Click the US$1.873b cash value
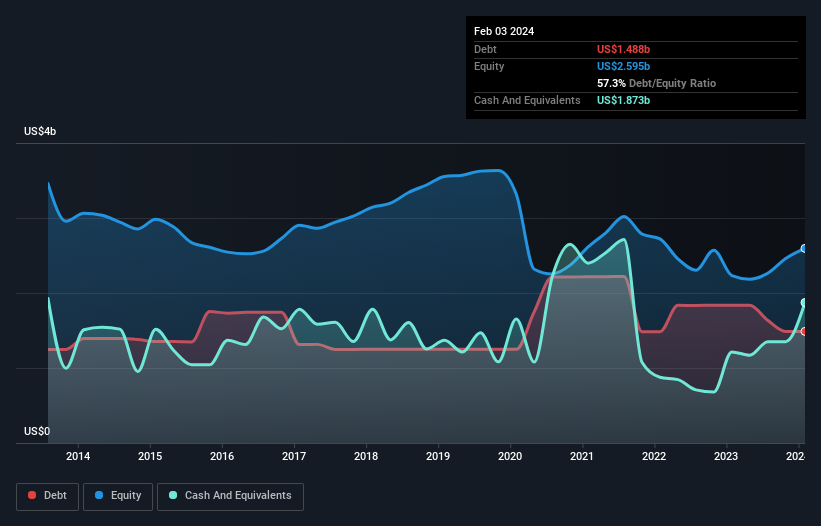This screenshot has height=526, width=821. tap(623, 100)
